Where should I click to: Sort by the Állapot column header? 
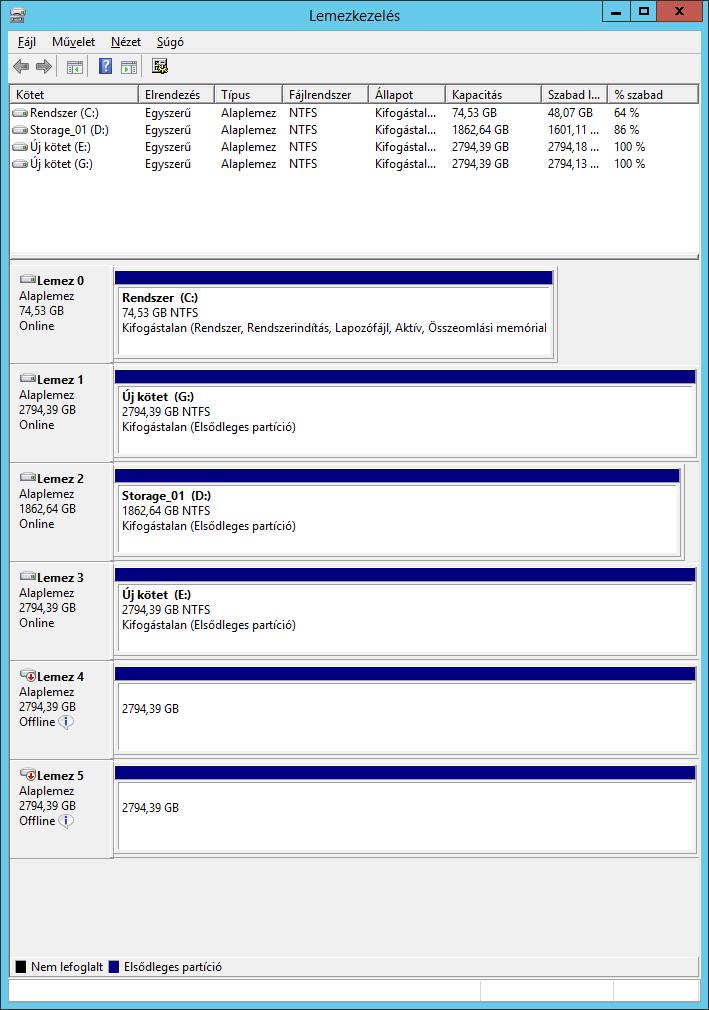pyautogui.click(x=407, y=95)
